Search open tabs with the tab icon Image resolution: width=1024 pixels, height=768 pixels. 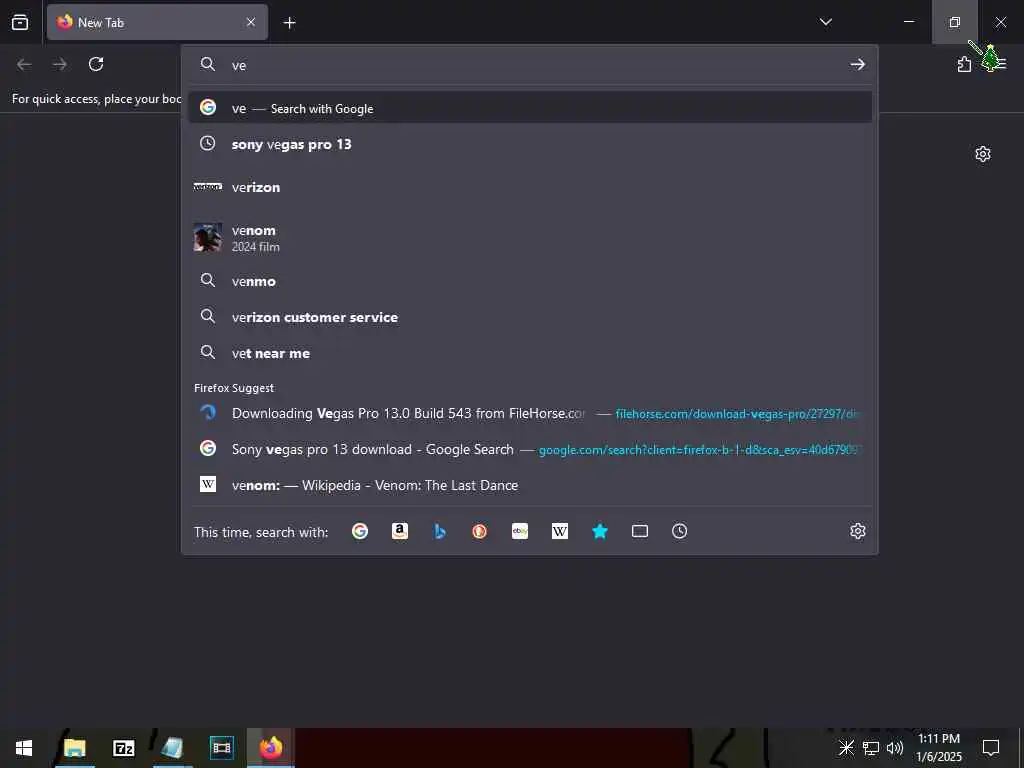pyautogui.click(x=640, y=532)
